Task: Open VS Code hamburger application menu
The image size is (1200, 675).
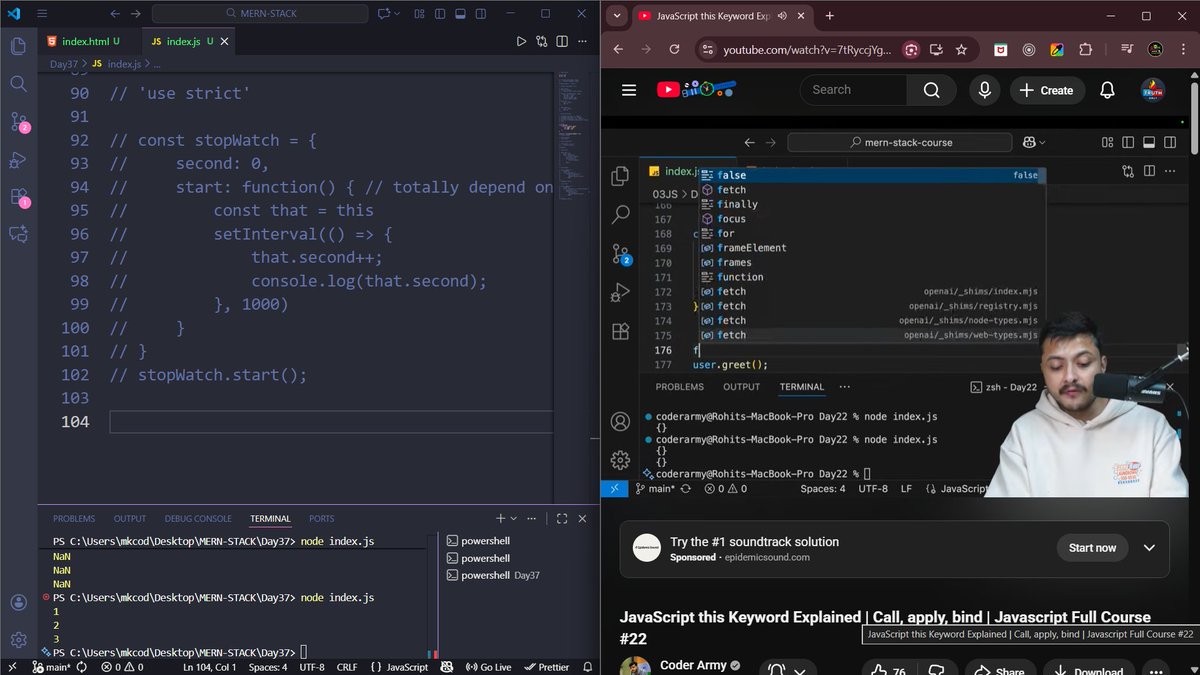Action: 42,15
